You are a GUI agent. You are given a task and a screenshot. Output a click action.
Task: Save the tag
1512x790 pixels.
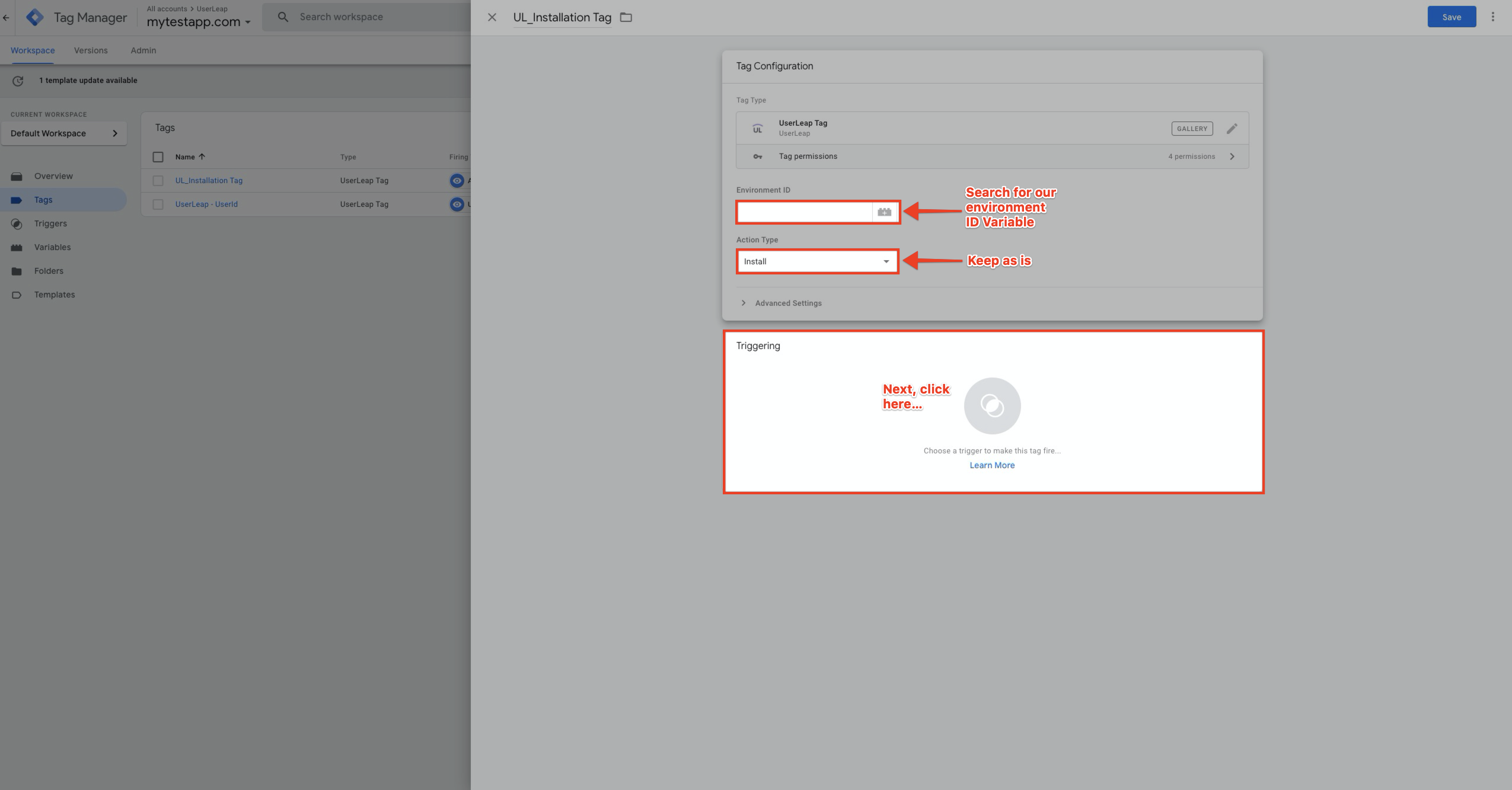click(x=1452, y=17)
